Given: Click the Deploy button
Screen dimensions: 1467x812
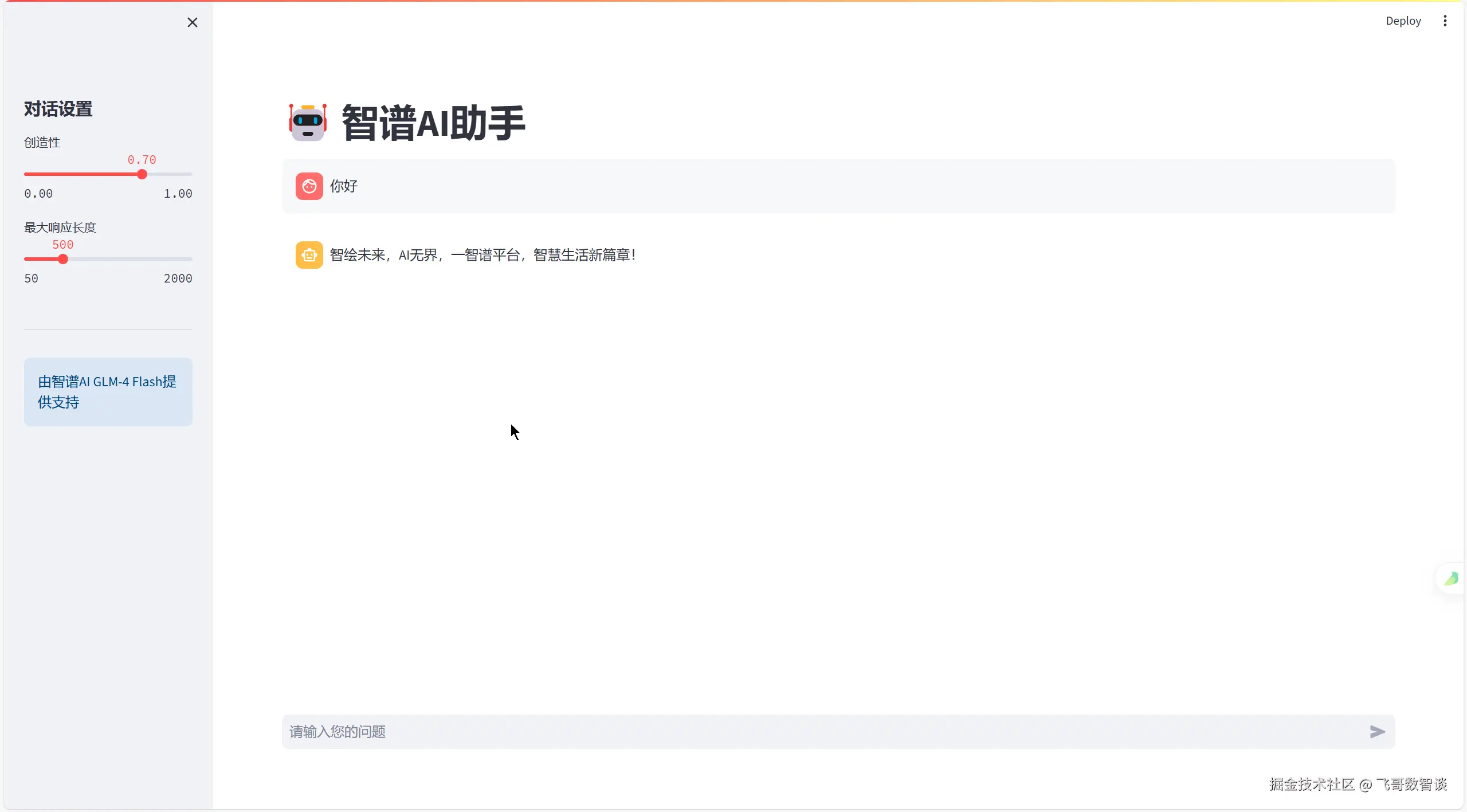Looking at the screenshot, I should (x=1403, y=21).
